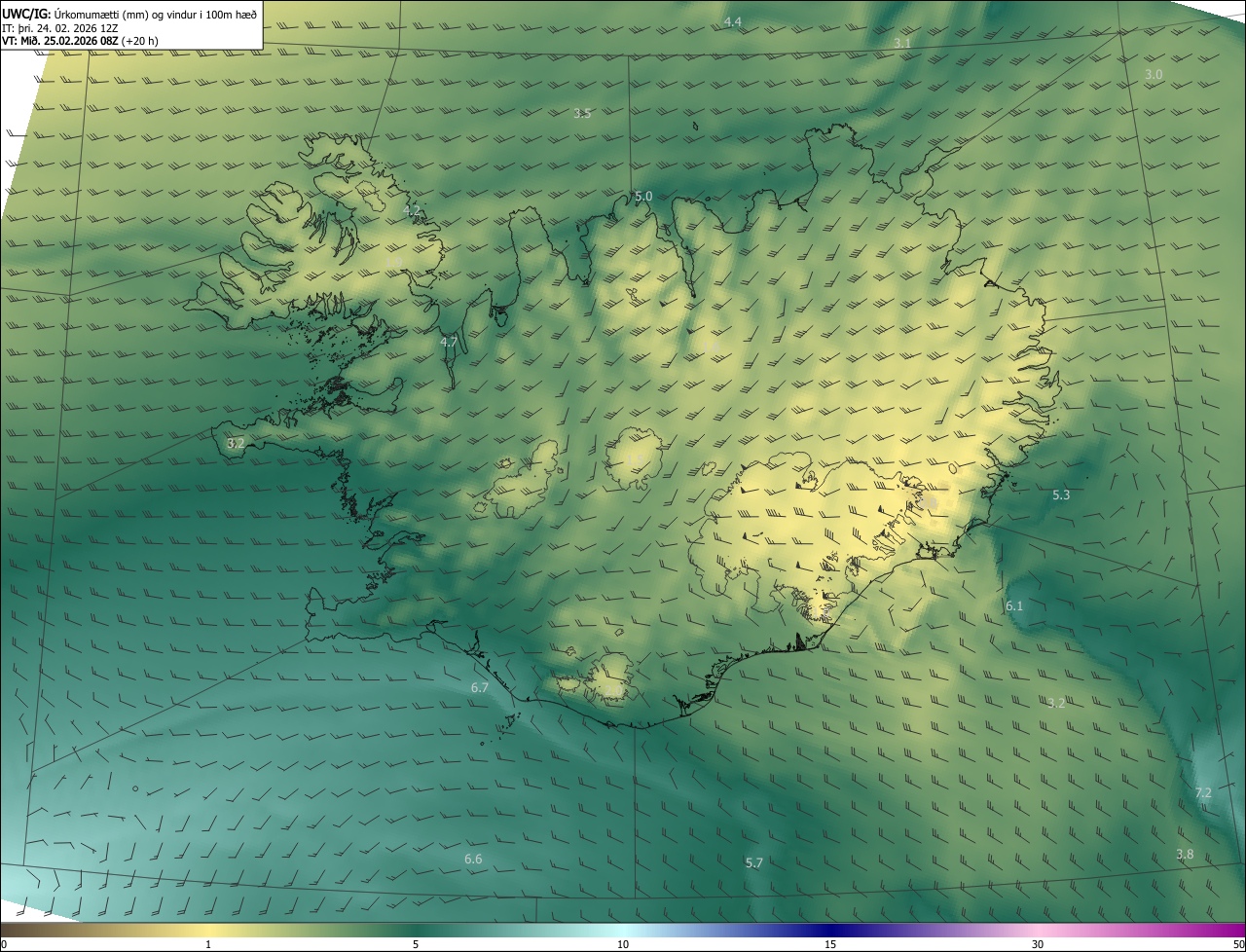Screen dimensions: 1246x952
Task: Click the 10 tick on the colour scale
Action: click(623, 944)
